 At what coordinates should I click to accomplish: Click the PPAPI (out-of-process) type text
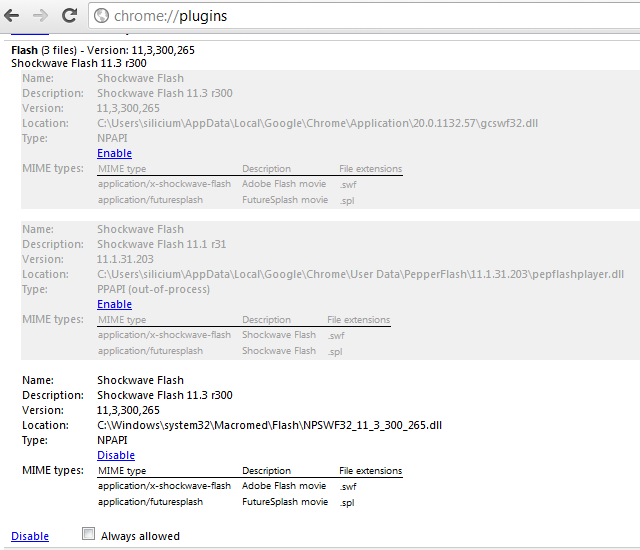[153, 289]
